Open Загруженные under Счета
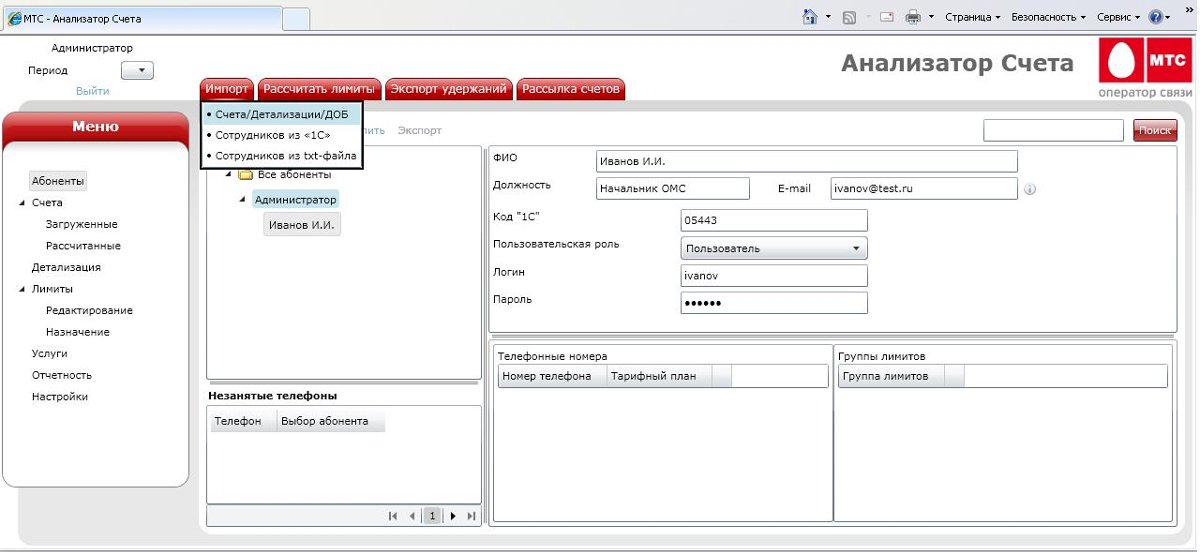This screenshot has height=552, width=1200. click(82, 224)
